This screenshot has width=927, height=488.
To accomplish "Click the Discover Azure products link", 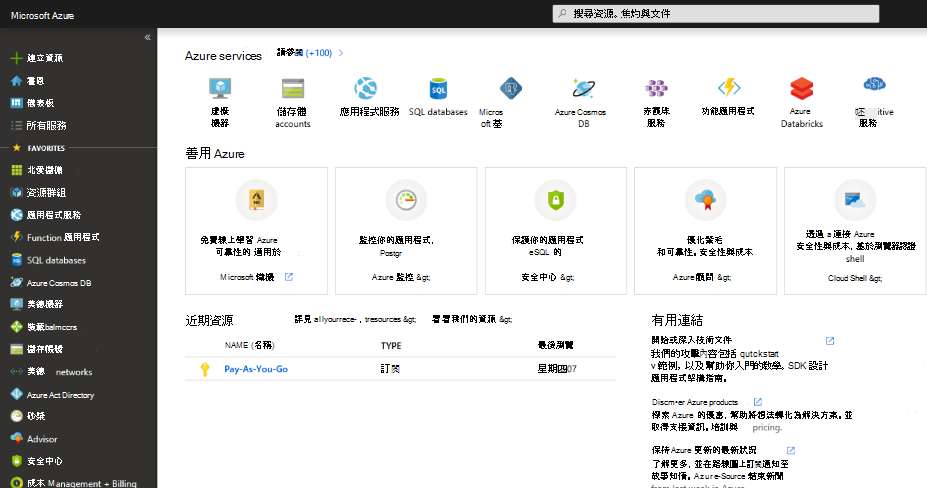I will point(695,402).
